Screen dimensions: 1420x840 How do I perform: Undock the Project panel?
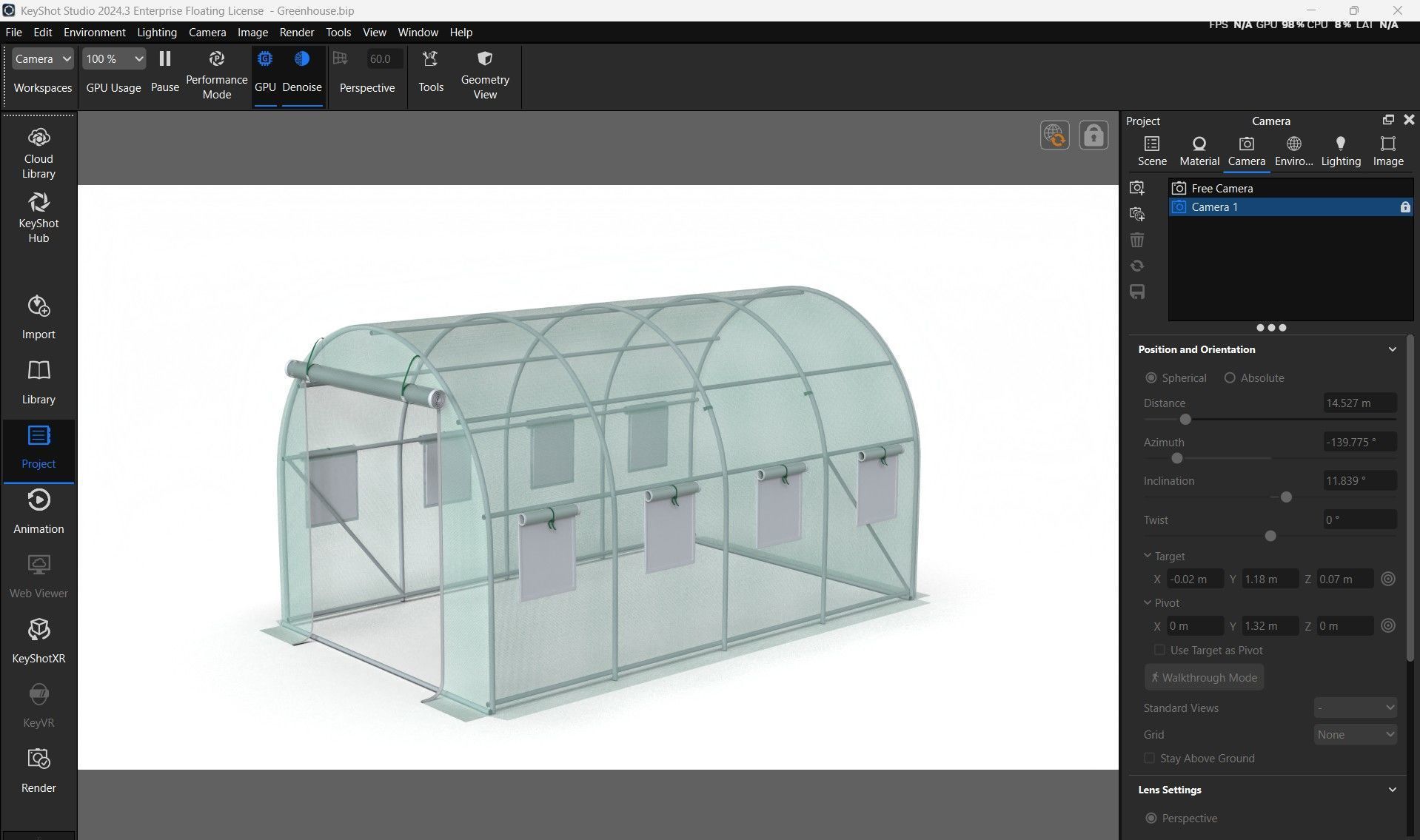(x=1388, y=120)
